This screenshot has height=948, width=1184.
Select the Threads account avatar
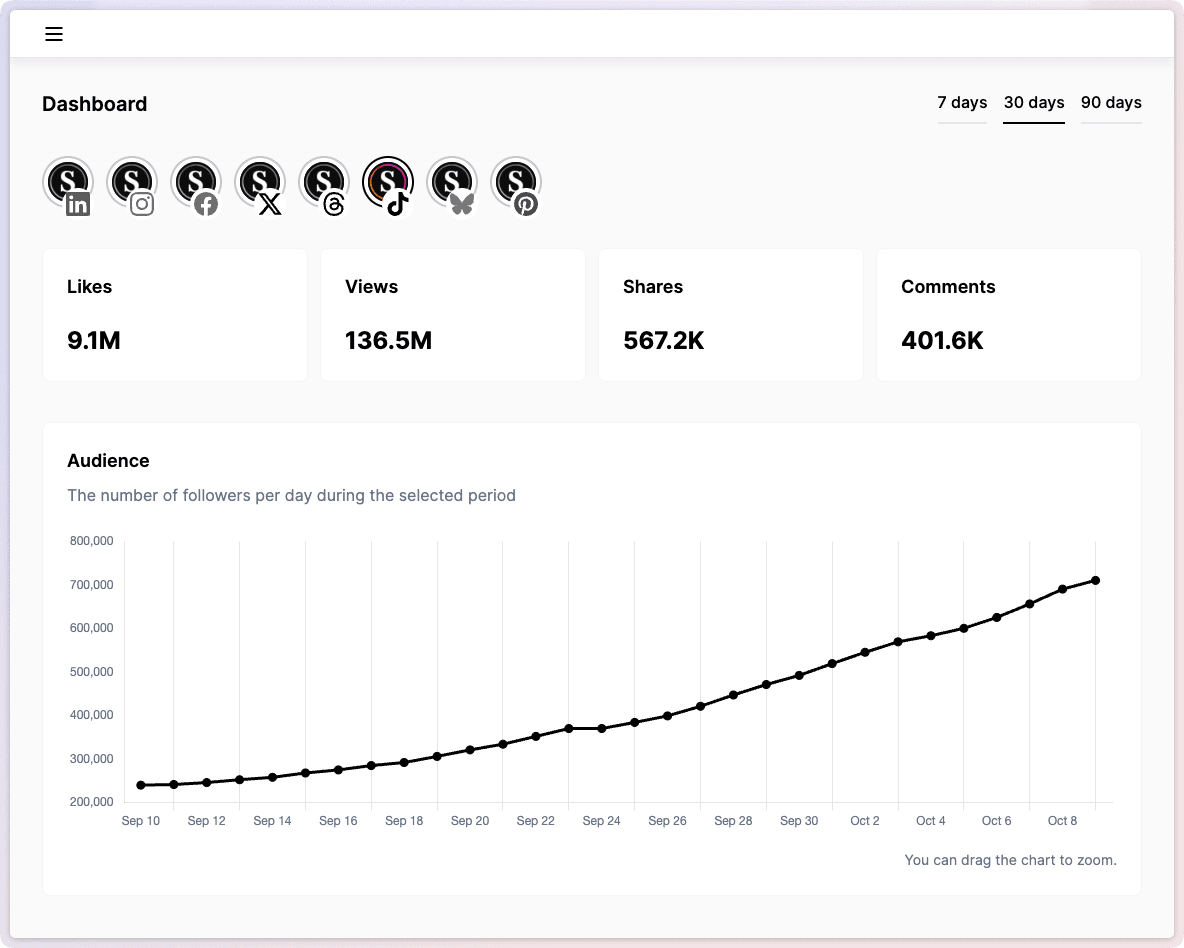(x=324, y=184)
